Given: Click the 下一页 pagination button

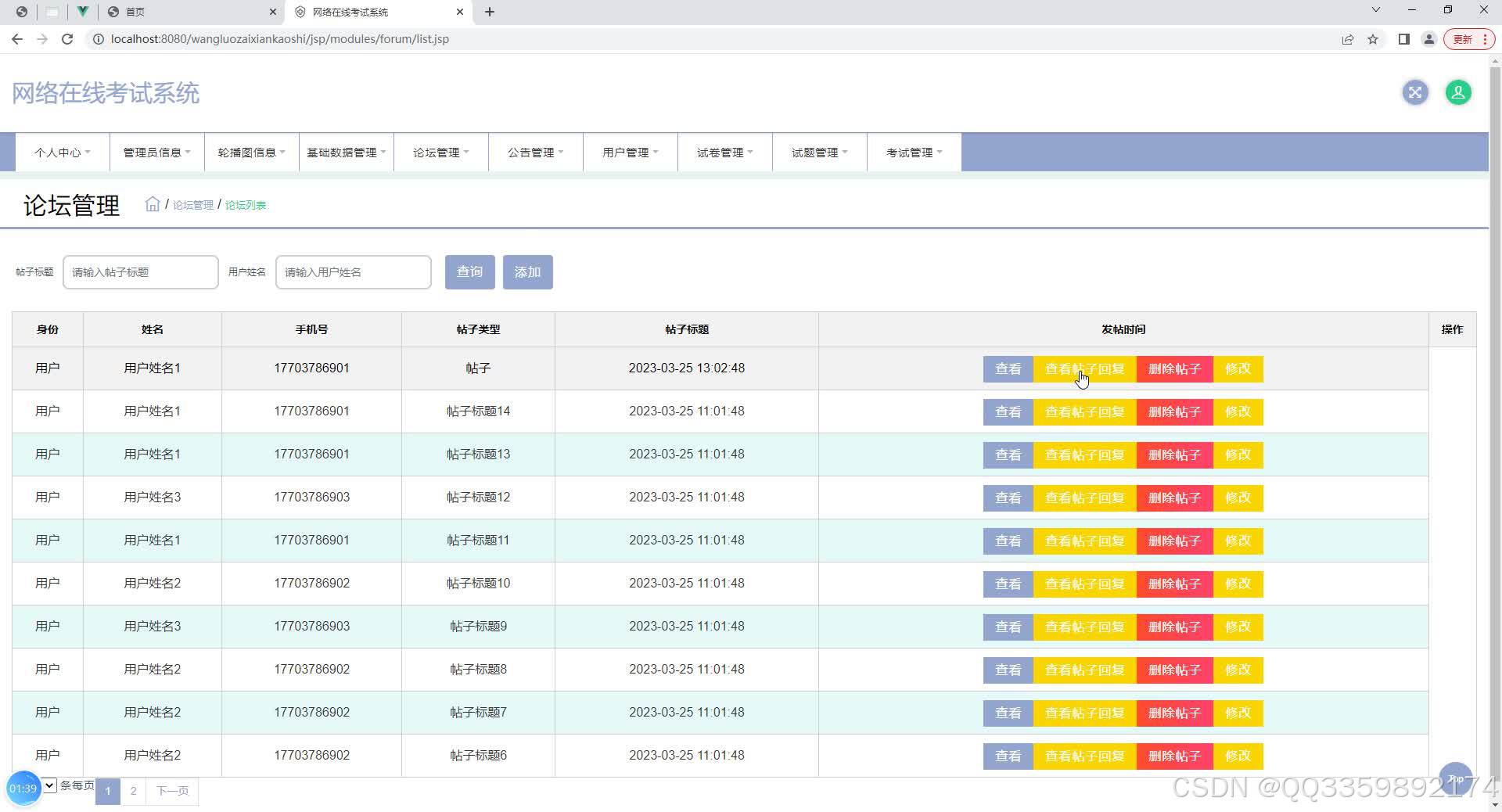Looking at the screenshot, I should point(172,791).
